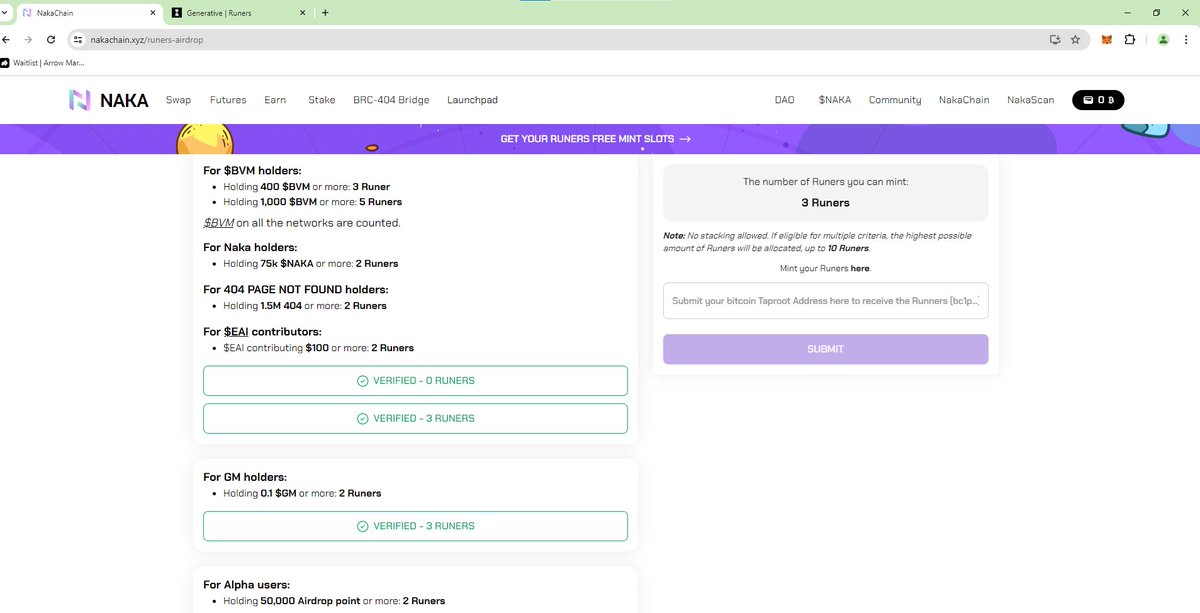Click 'Holding 75k $NAKA or more' line
1200x613 pixels.
tap(311, 264)
